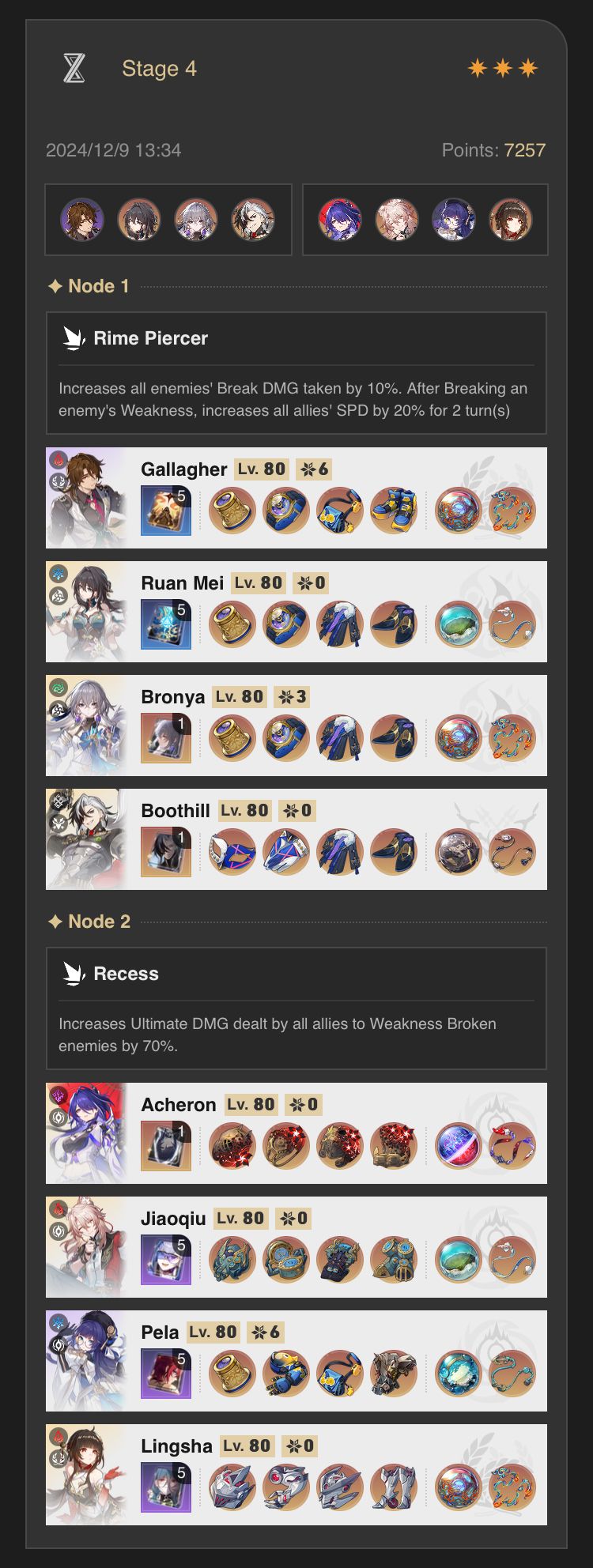This screenshot has height=1568, width=593.
Task: Click Gallagher's light cone icon
Action: tap(166, 511)
